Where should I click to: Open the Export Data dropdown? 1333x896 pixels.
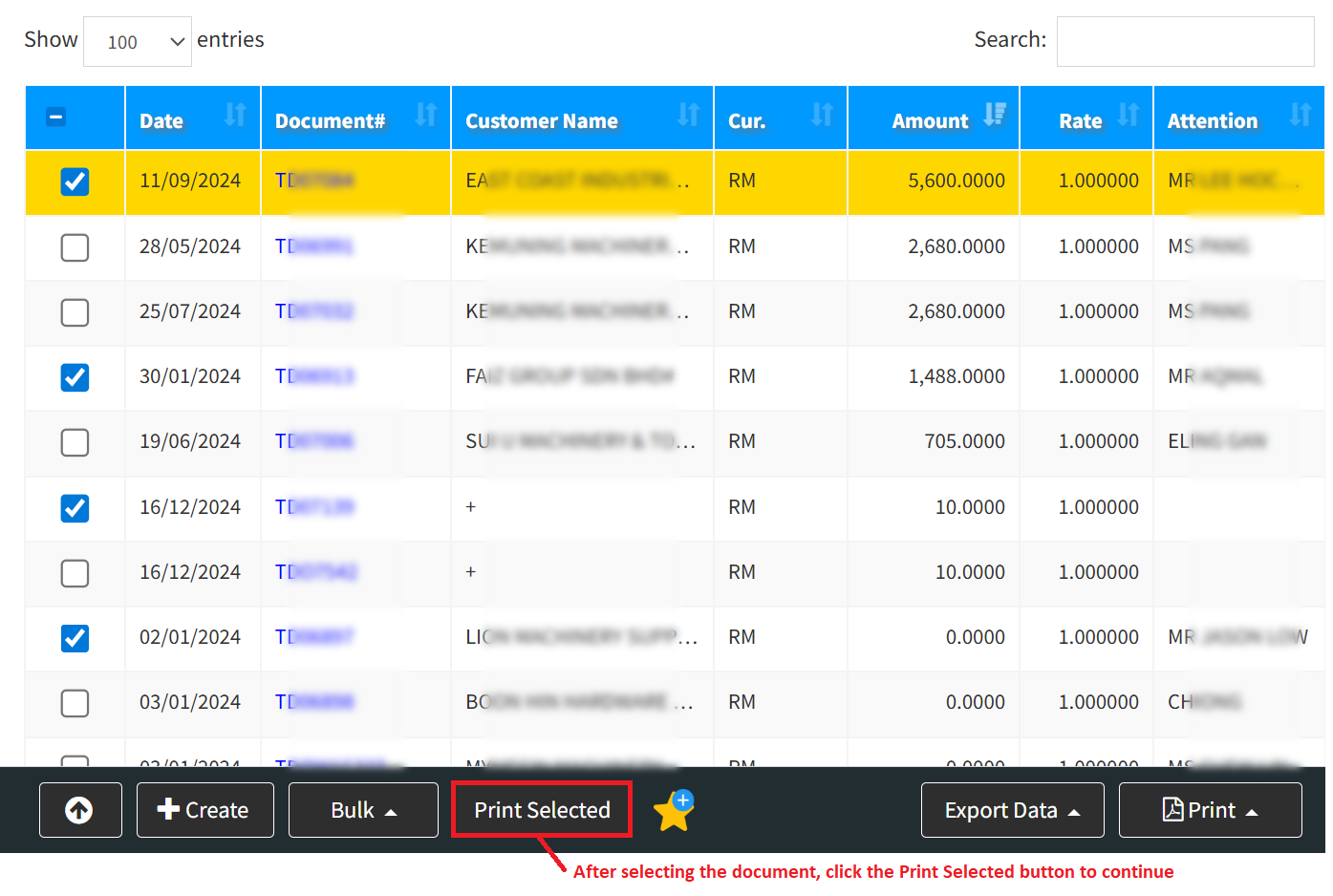(x=1012, y=810)
